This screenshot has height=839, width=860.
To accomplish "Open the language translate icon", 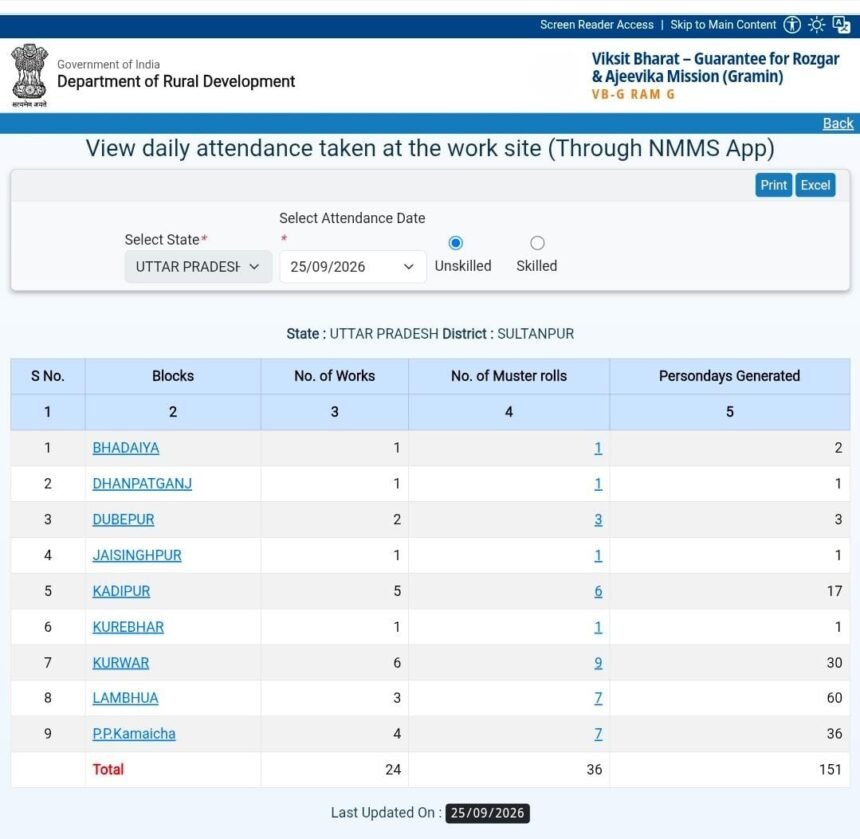I will pyautogui.click(x=841, y=25).
